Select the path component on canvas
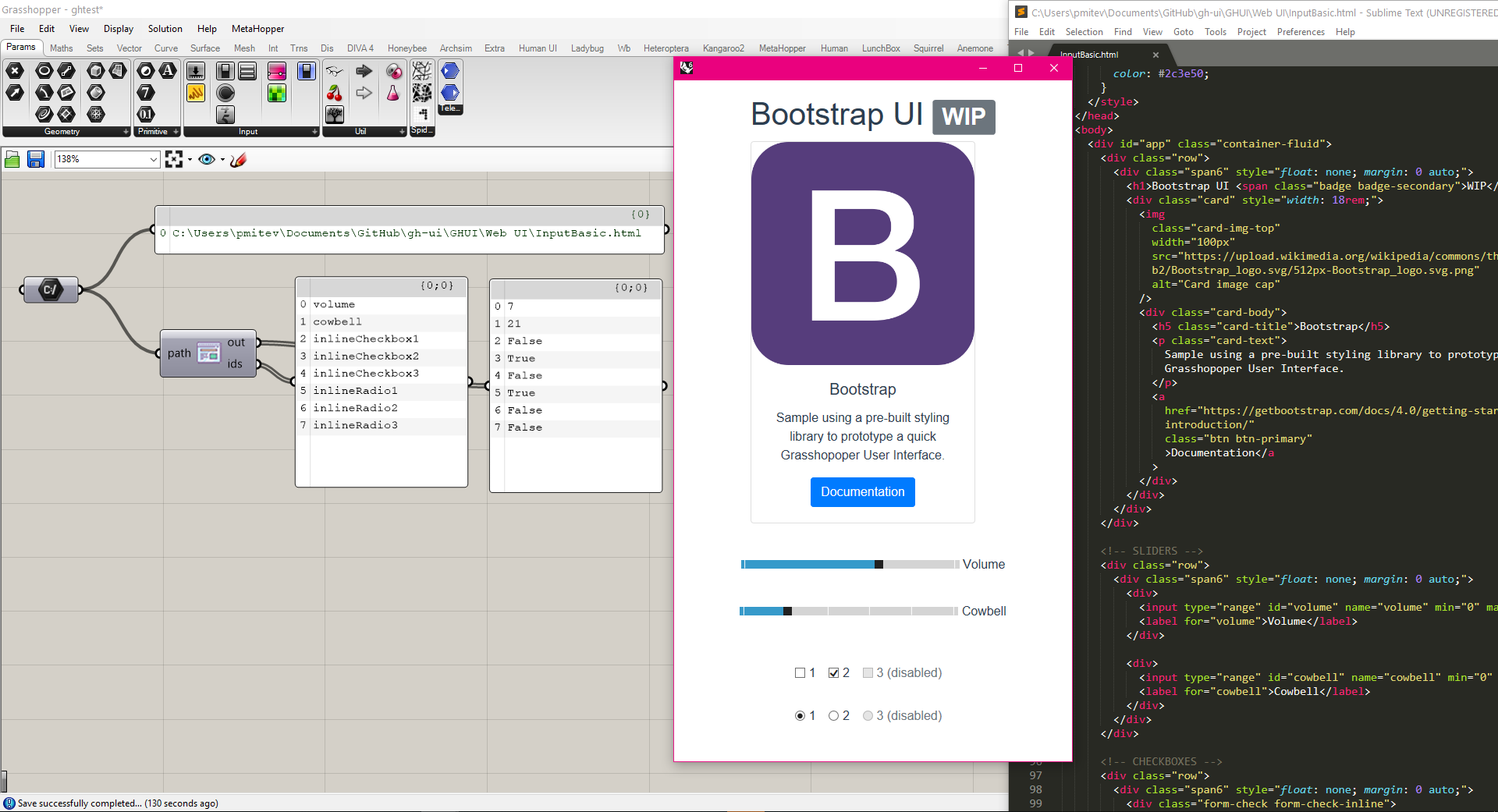 point(208,353)
